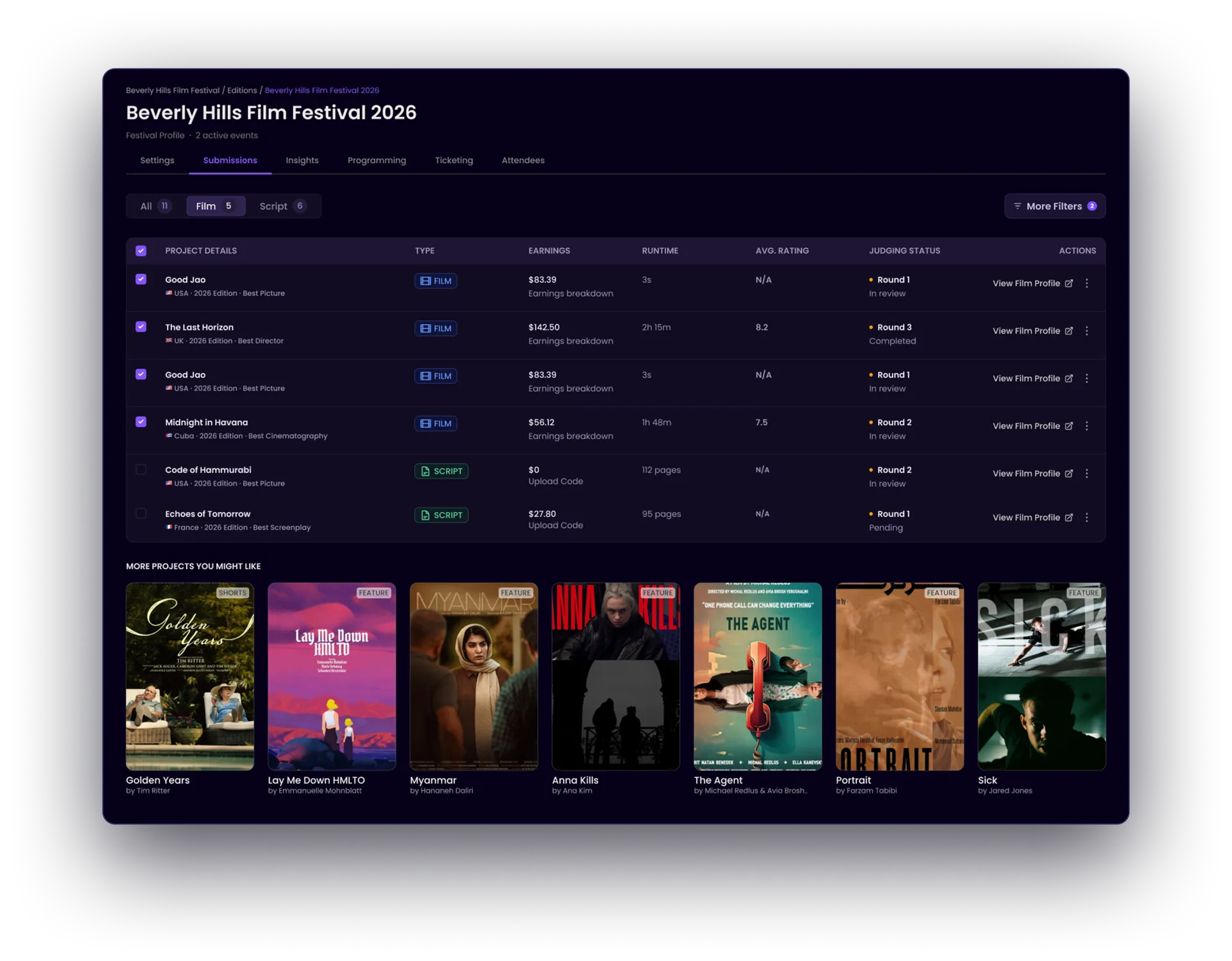Click the SCRIPT type badge for Echoes of Tomorrow
Screen dimensions: 1232x961
click(x=441, y=515)
